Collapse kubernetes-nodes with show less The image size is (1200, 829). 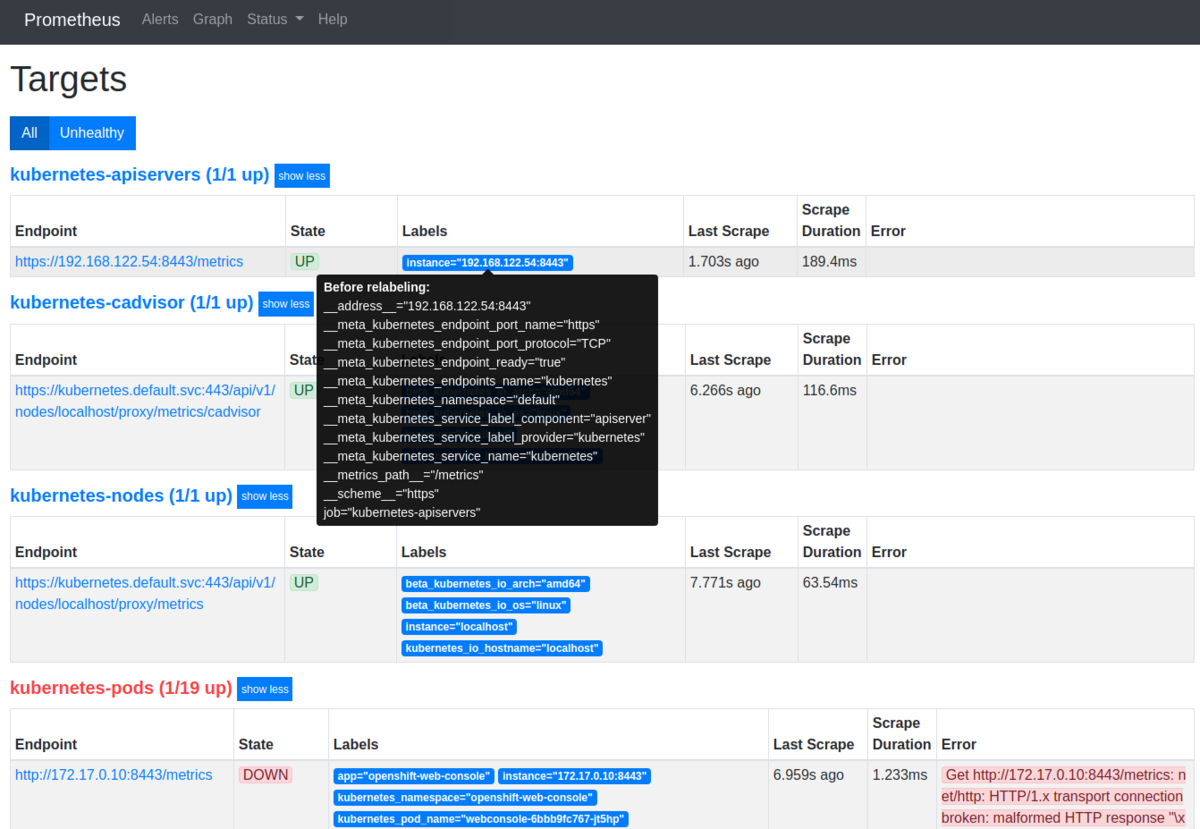pos(265,496)
